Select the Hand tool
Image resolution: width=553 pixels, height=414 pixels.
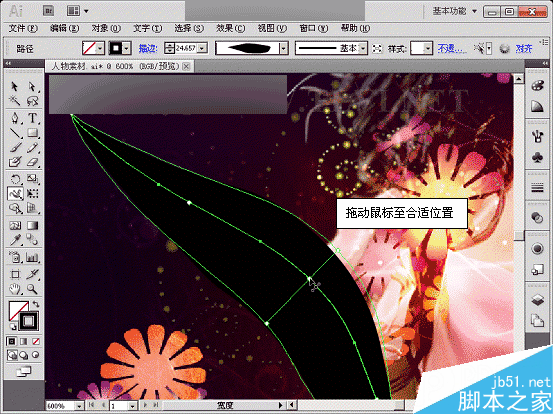click(14, 289)
